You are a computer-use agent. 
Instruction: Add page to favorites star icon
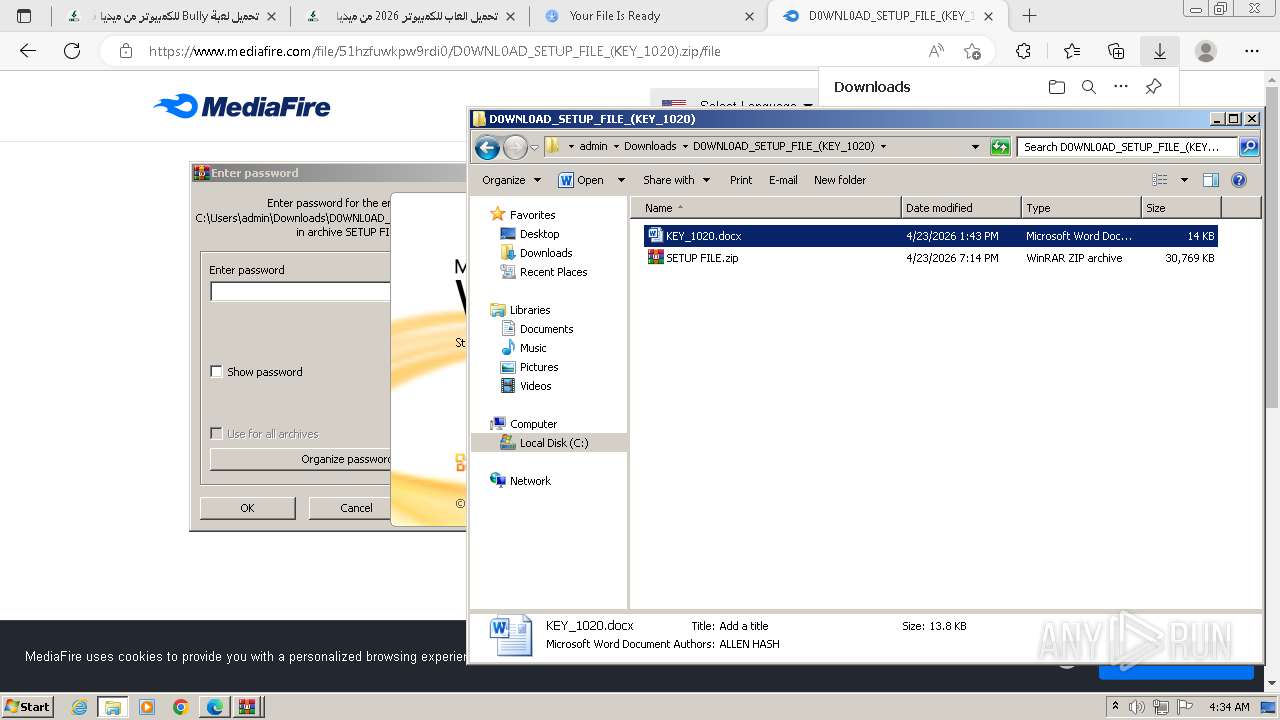972,51
